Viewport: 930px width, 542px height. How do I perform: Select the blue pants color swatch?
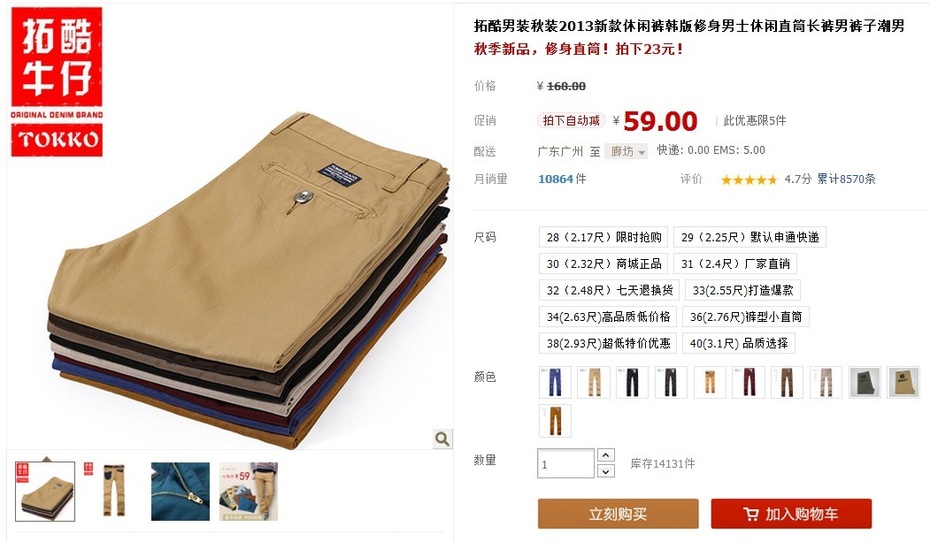coord(555,382)
